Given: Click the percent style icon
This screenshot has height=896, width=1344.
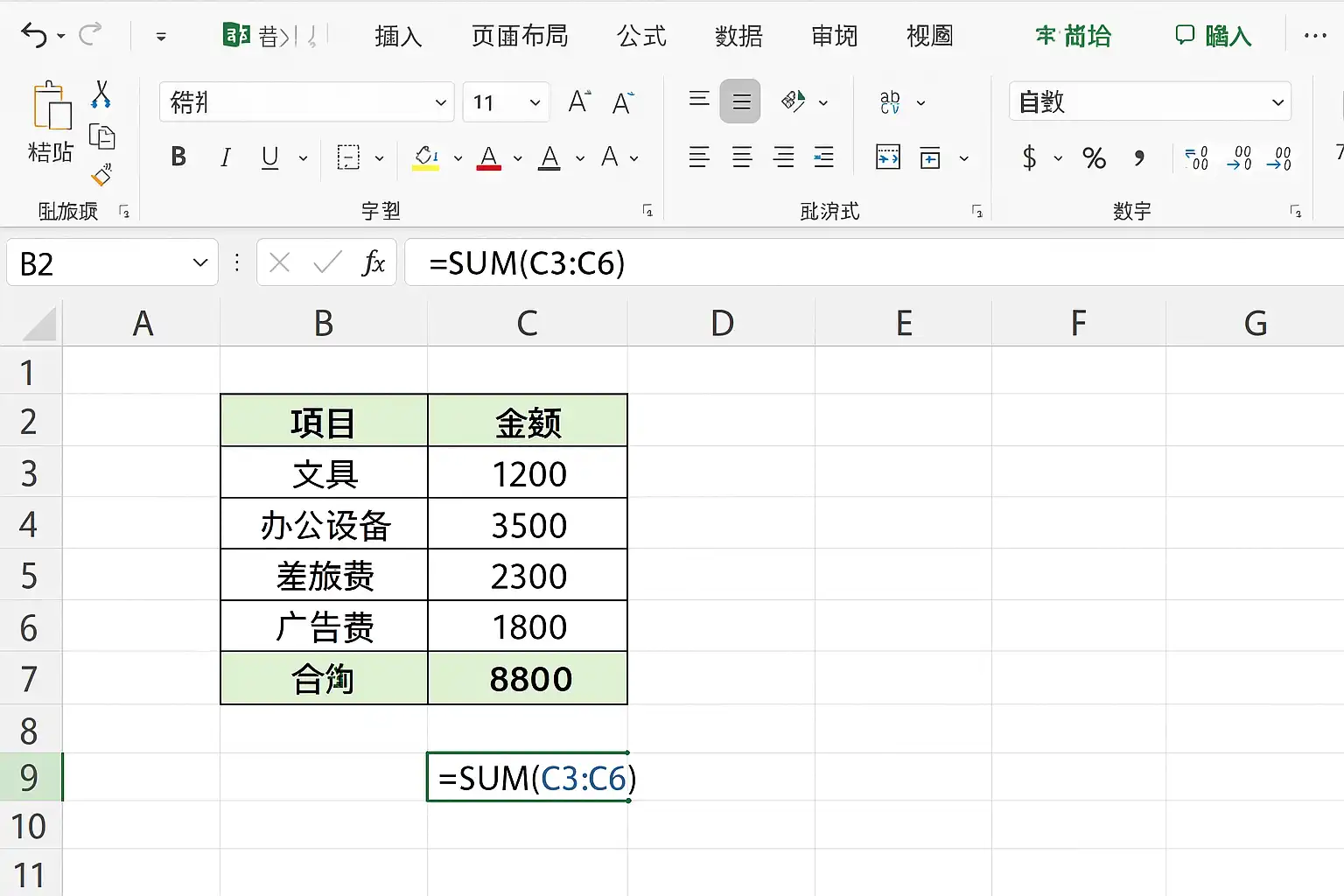Looking at the screenshot, I should (1094, 158).
